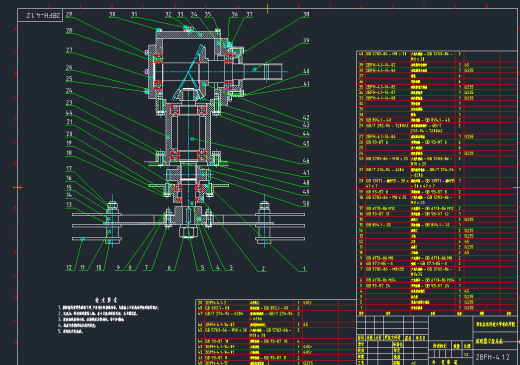Select callout number 32 above the gearbox
520x365 pixels.
(x=168, y=15)
